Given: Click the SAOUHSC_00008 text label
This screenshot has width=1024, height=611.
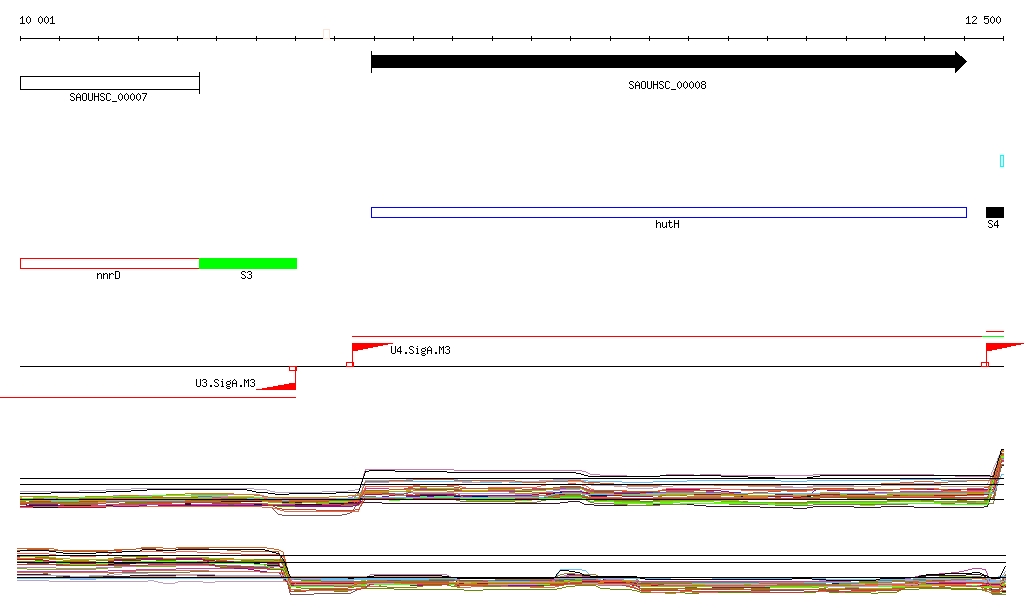Looking at the screenshot, I should tap(667, 86).
